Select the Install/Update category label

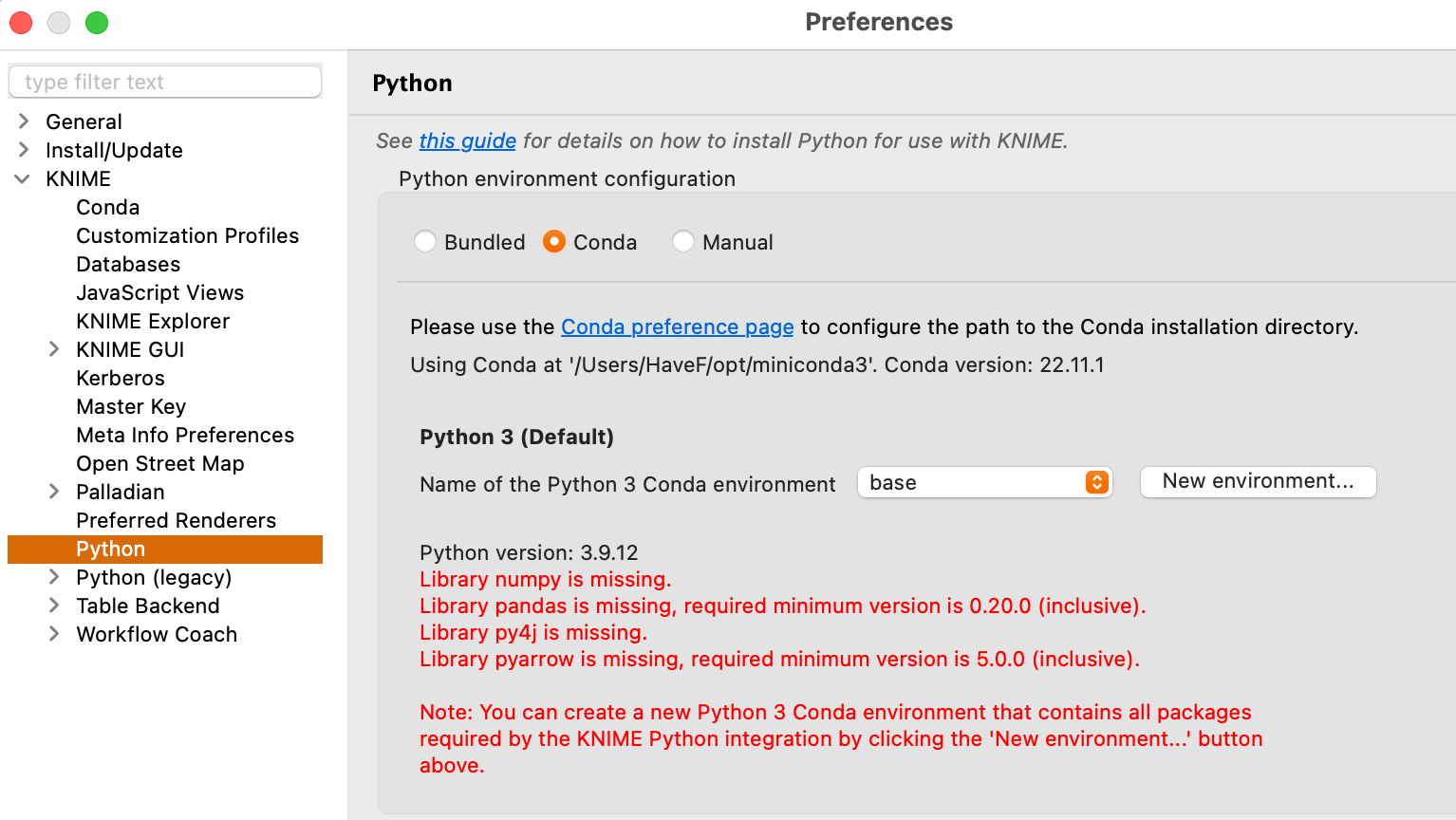pyautogui.click(x=114, y=150)
